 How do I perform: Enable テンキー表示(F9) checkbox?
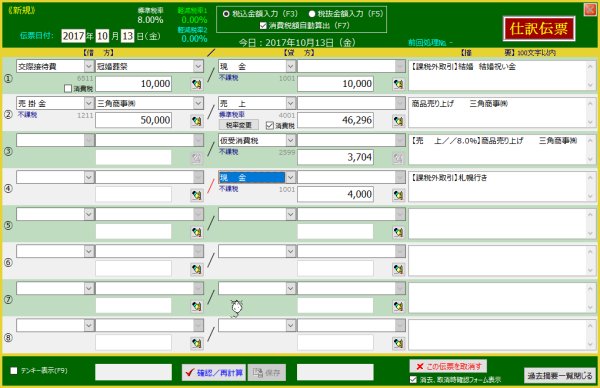pyautogui.click(x=14, y=370)
